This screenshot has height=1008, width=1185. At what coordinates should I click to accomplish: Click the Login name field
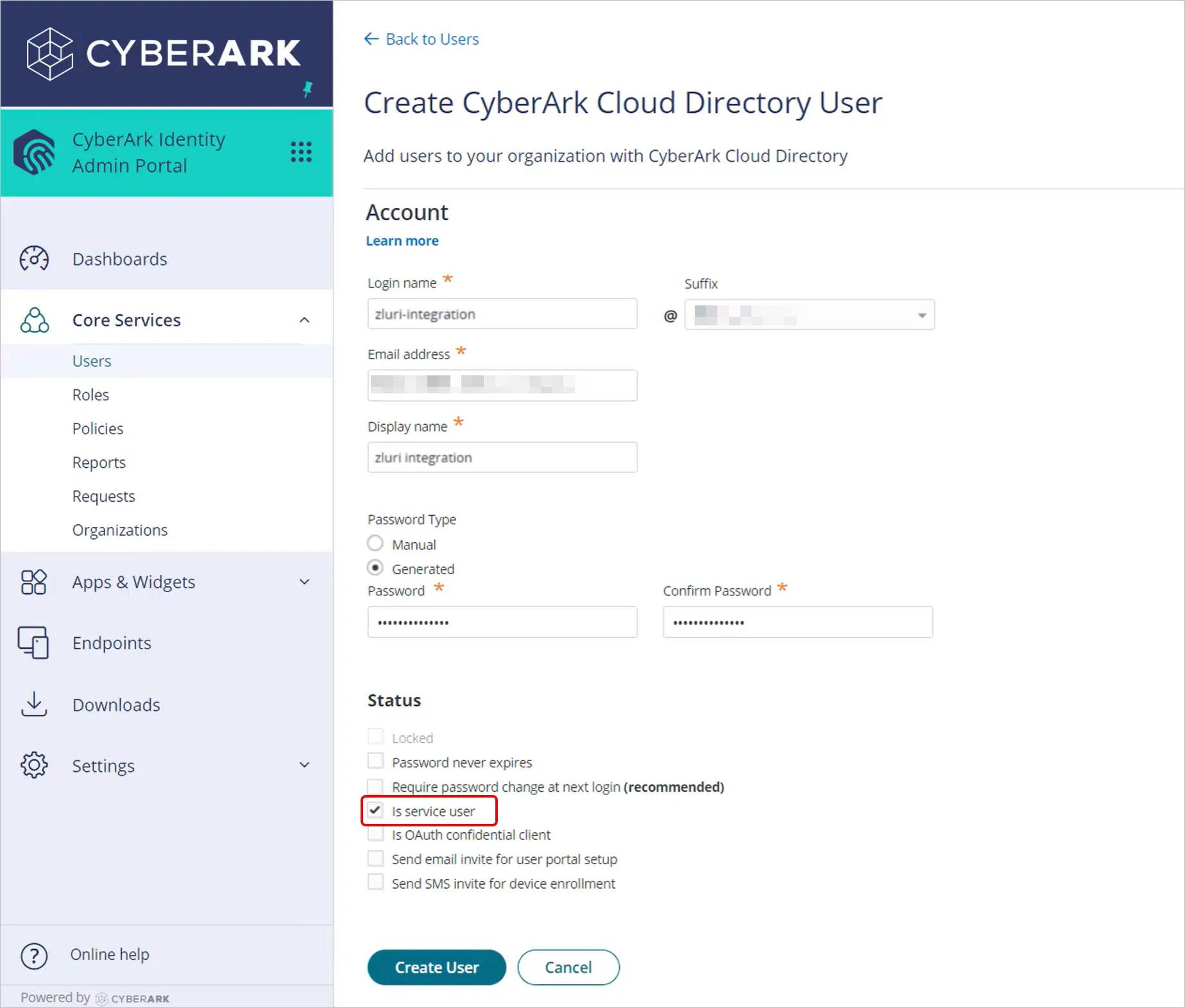pyautogui.click(x=502, y=314)
